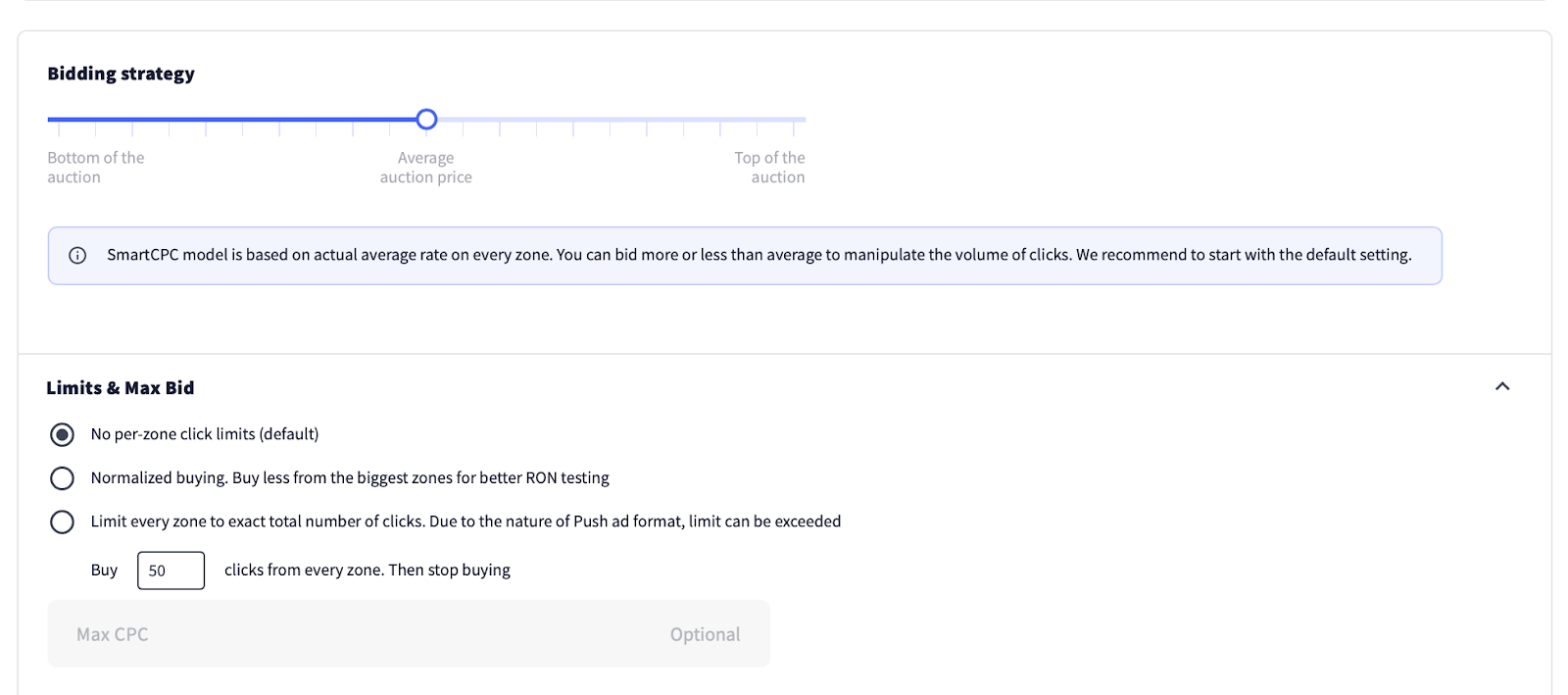Click the Buy label before the input
The image size is (1568, 695).
[x=104, y=571]
